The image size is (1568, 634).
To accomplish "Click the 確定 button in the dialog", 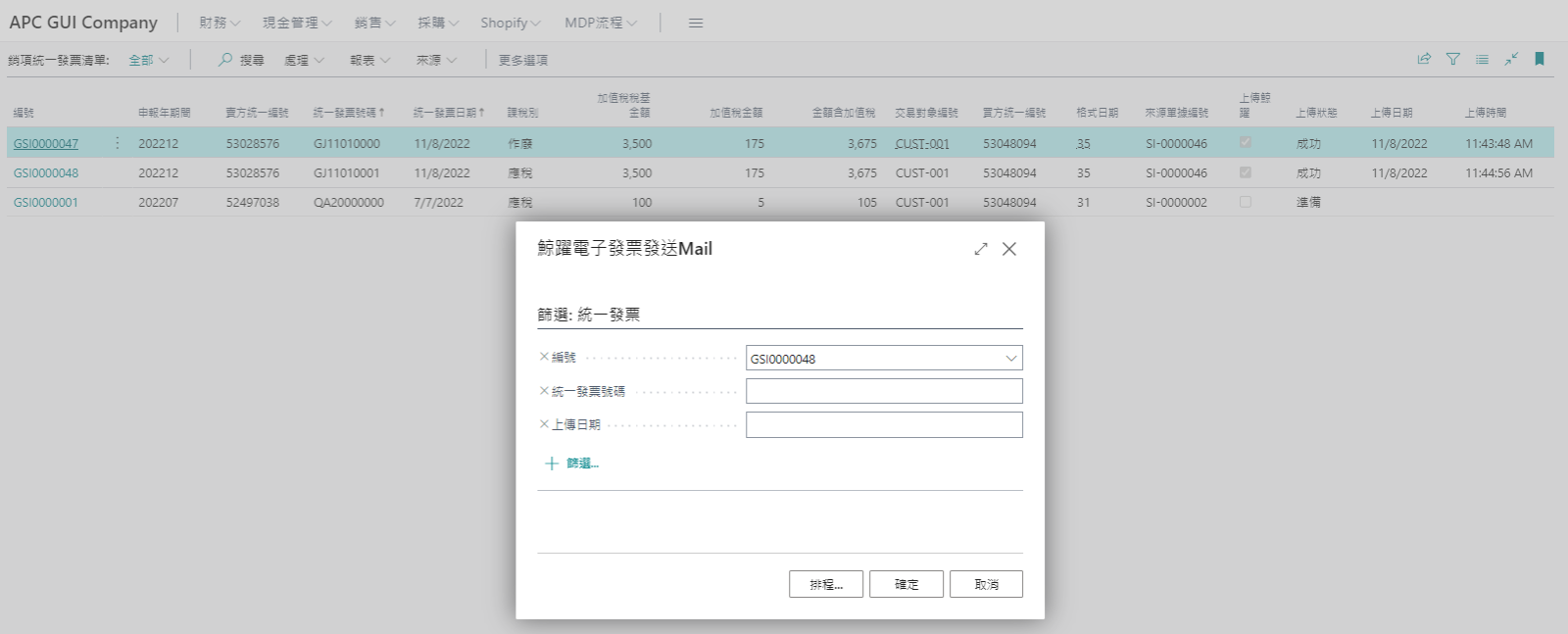I will (x=906, y=584).
